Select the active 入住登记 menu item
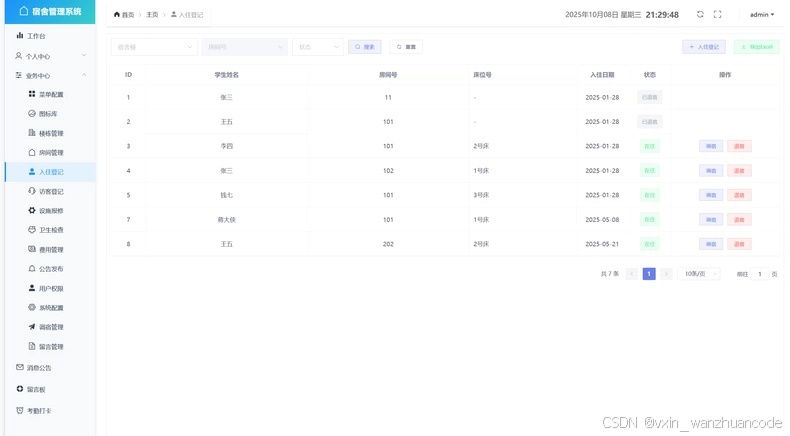790x436 pixels. click(50, 172)
